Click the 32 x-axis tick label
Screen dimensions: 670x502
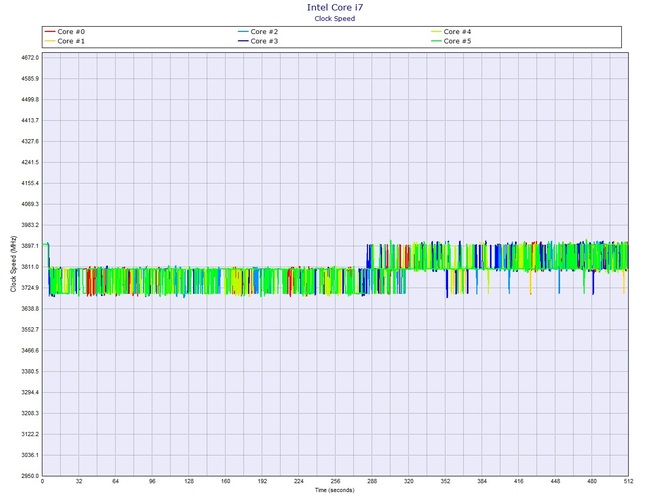(79, 481)
